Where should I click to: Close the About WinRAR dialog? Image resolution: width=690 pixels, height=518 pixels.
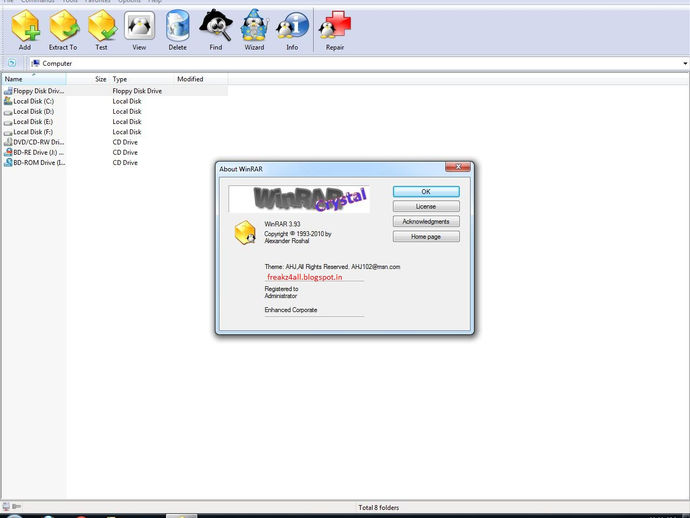coord(458,166)
